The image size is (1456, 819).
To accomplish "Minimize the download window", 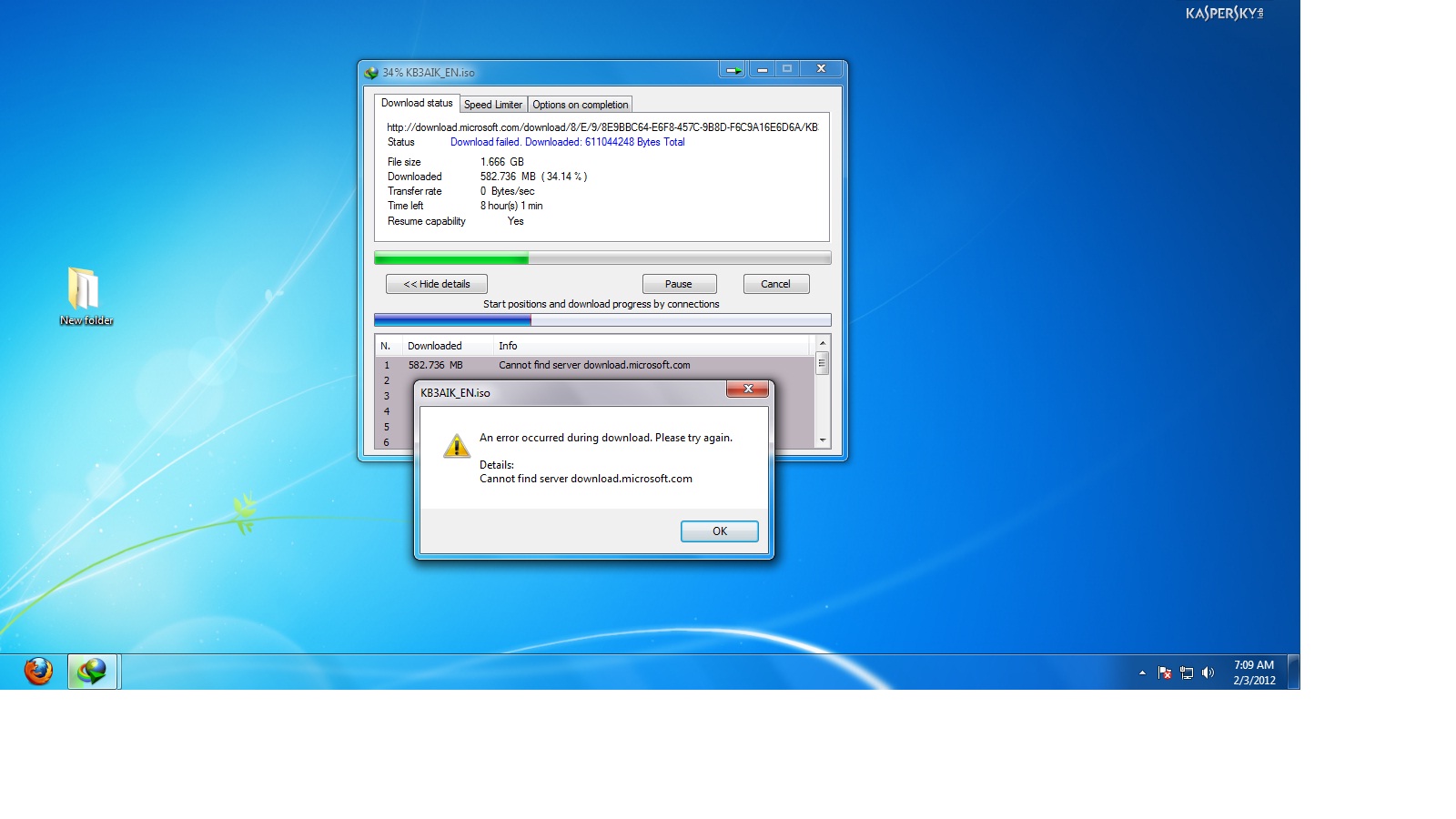I will coord(762,69).
